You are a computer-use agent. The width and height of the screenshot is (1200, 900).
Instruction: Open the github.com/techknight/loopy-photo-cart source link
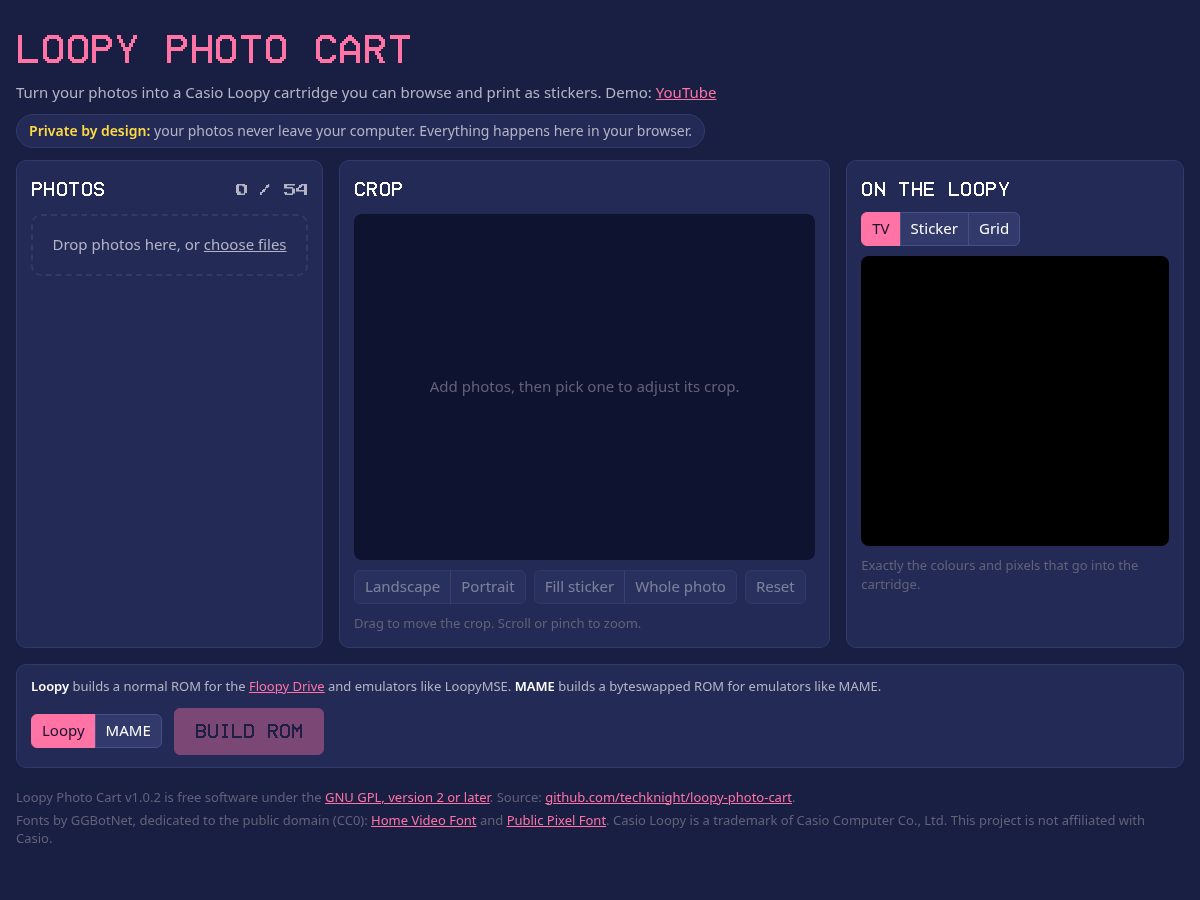click(668, 798)
